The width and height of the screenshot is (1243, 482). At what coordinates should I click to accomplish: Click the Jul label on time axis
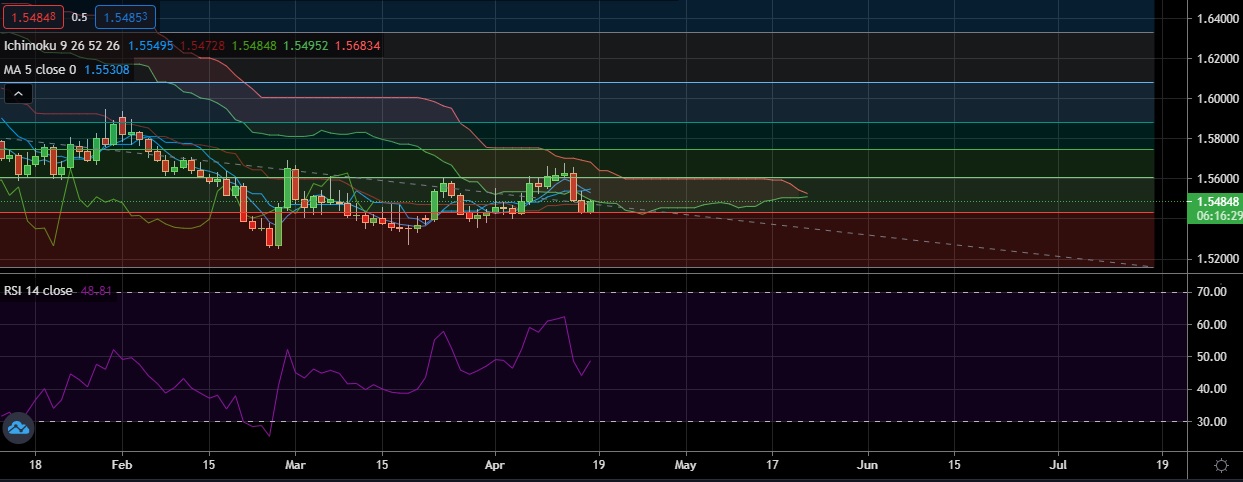tap(1060, 465)
